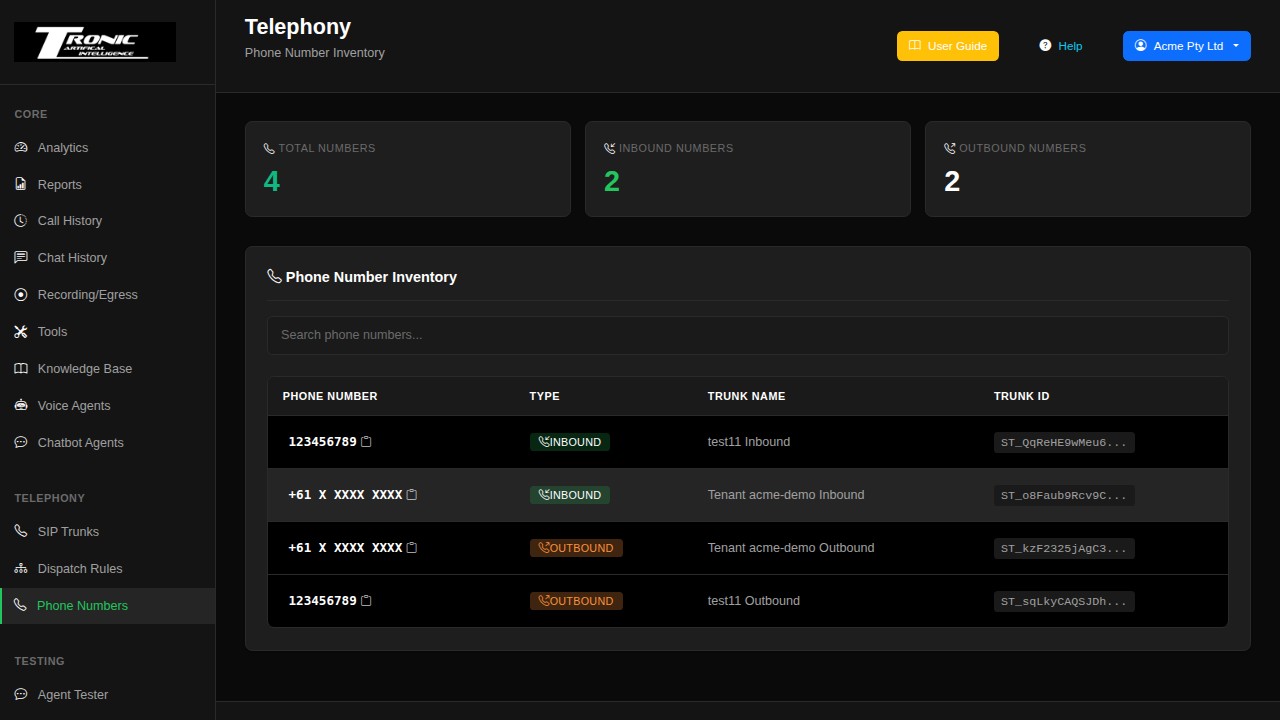Screen dimensions: 1280x720
Task: Select the trunk name "test11 Outbound"
Action: point(754,601)
